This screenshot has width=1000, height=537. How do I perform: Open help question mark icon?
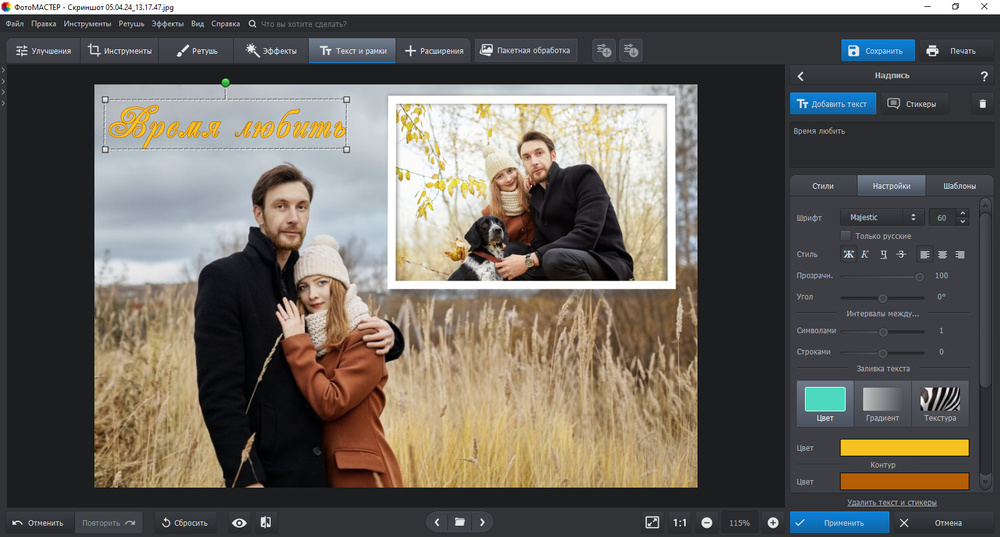[984, 76]
